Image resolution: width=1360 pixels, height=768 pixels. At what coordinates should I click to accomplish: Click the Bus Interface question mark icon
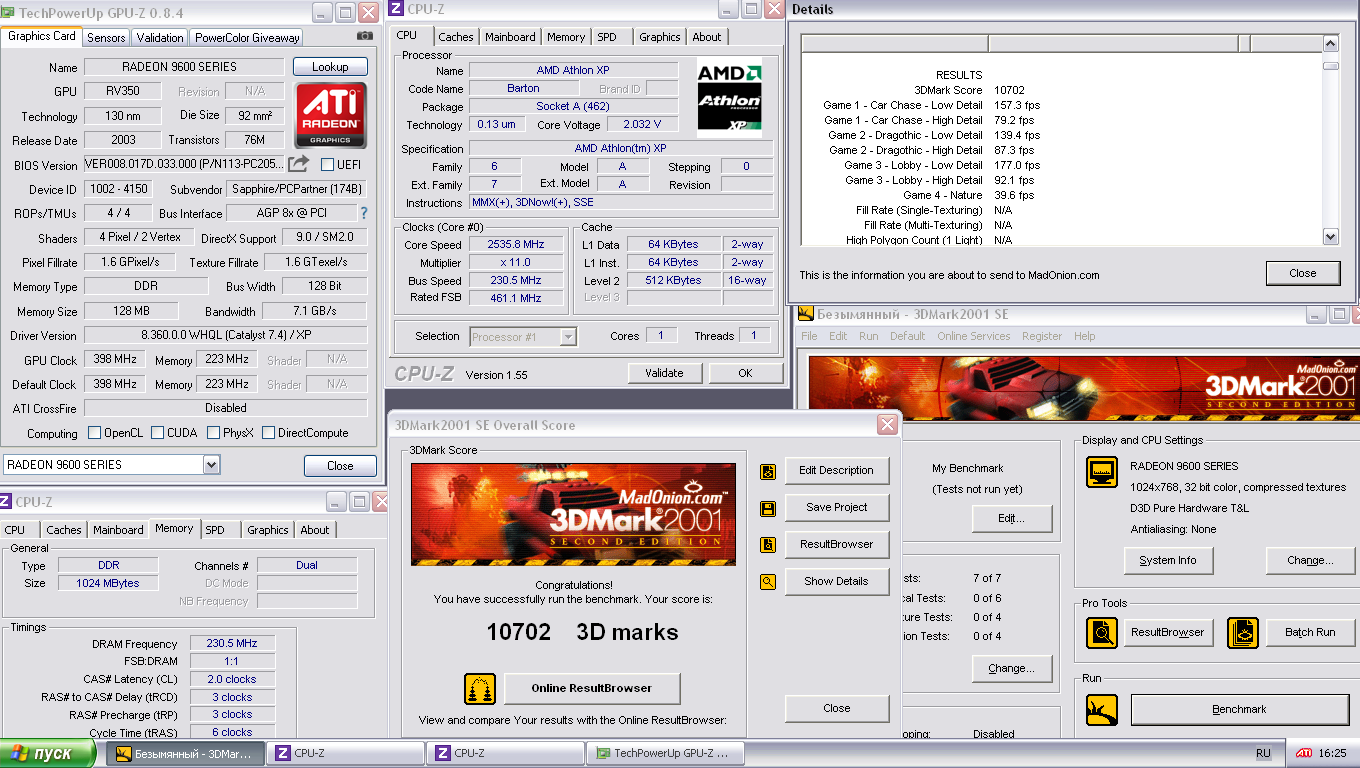[x=364, y=213]
